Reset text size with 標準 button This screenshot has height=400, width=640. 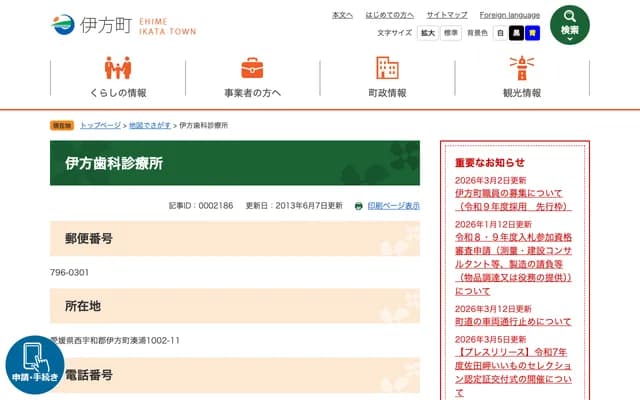click(x=451, y=33)
